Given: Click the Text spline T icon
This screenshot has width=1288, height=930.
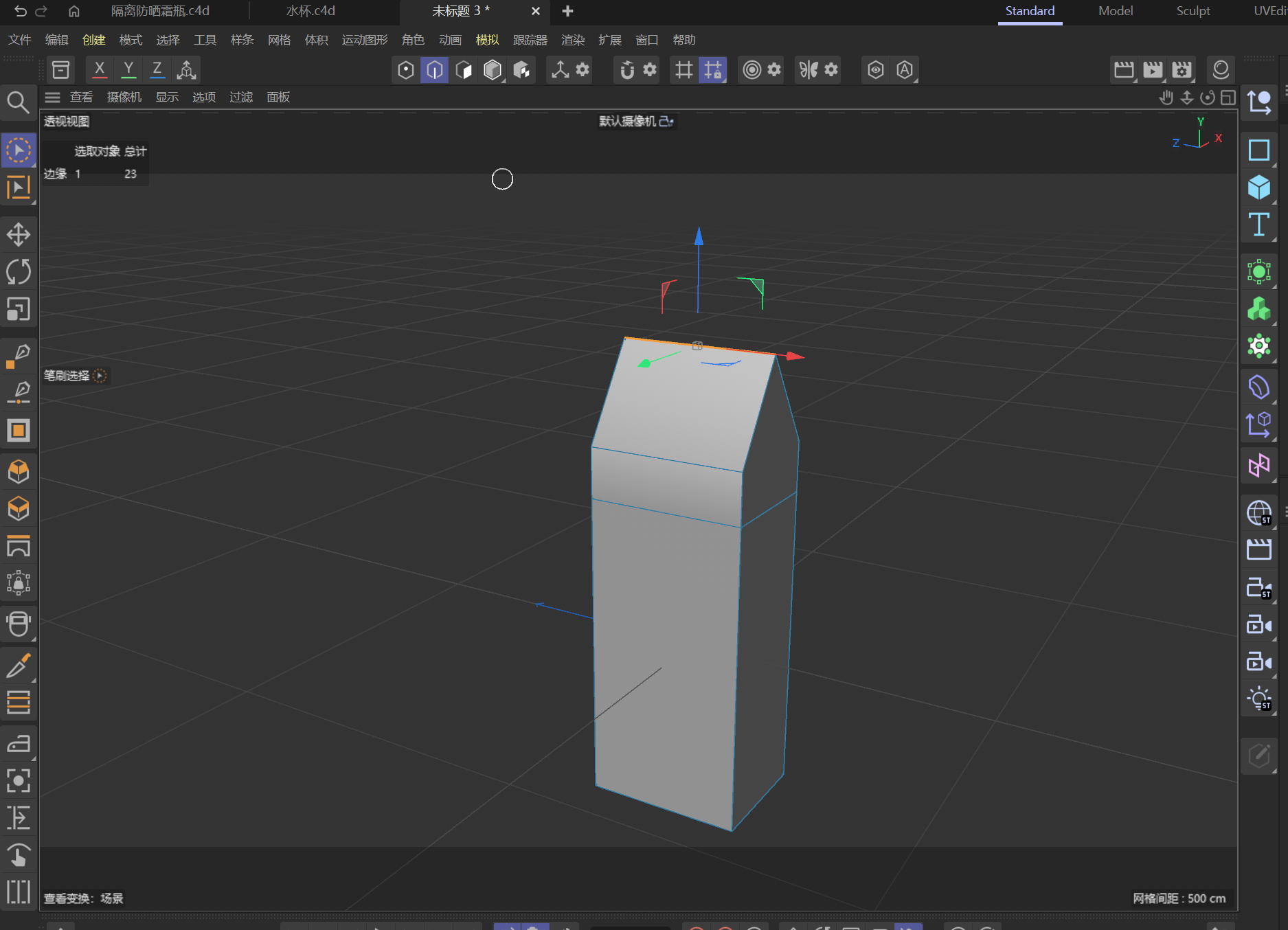Looking at the screenshot, I should click(1259, 225).
